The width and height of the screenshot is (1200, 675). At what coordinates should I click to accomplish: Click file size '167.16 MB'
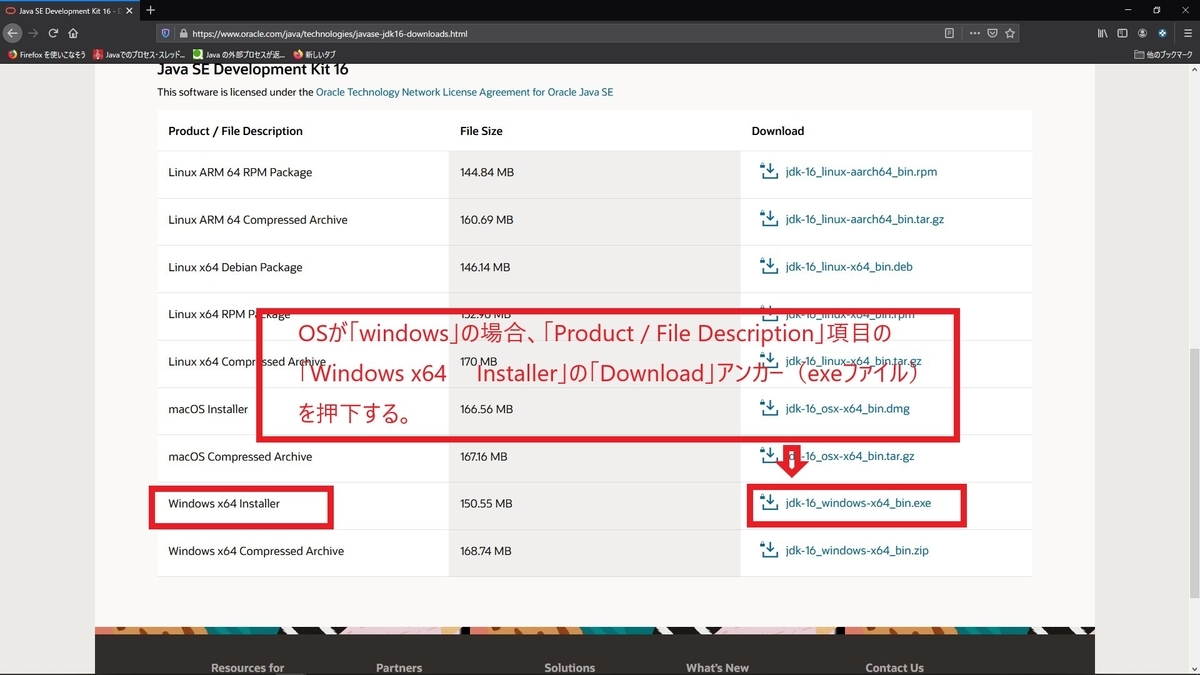[x=484, y=457]
